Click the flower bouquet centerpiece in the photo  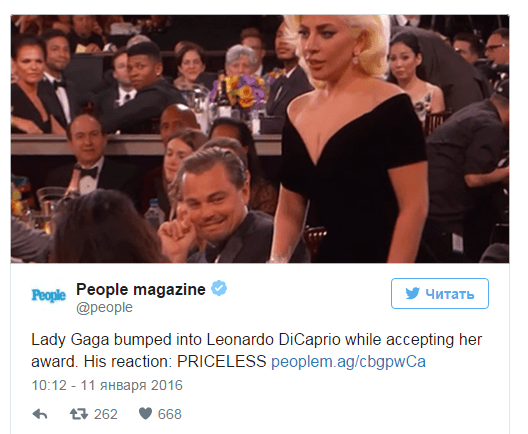(x=242, y=89)
